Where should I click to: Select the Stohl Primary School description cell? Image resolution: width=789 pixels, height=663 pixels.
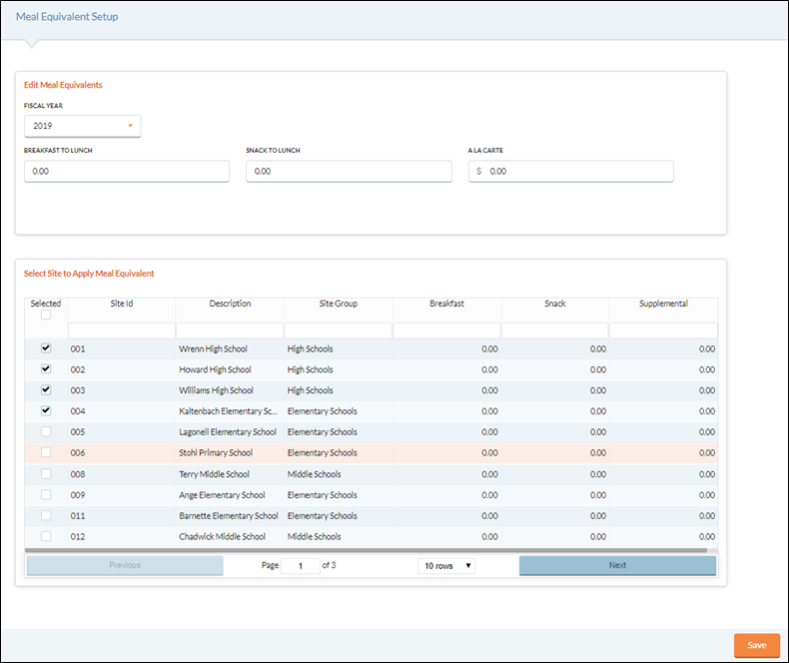point(216,452)
